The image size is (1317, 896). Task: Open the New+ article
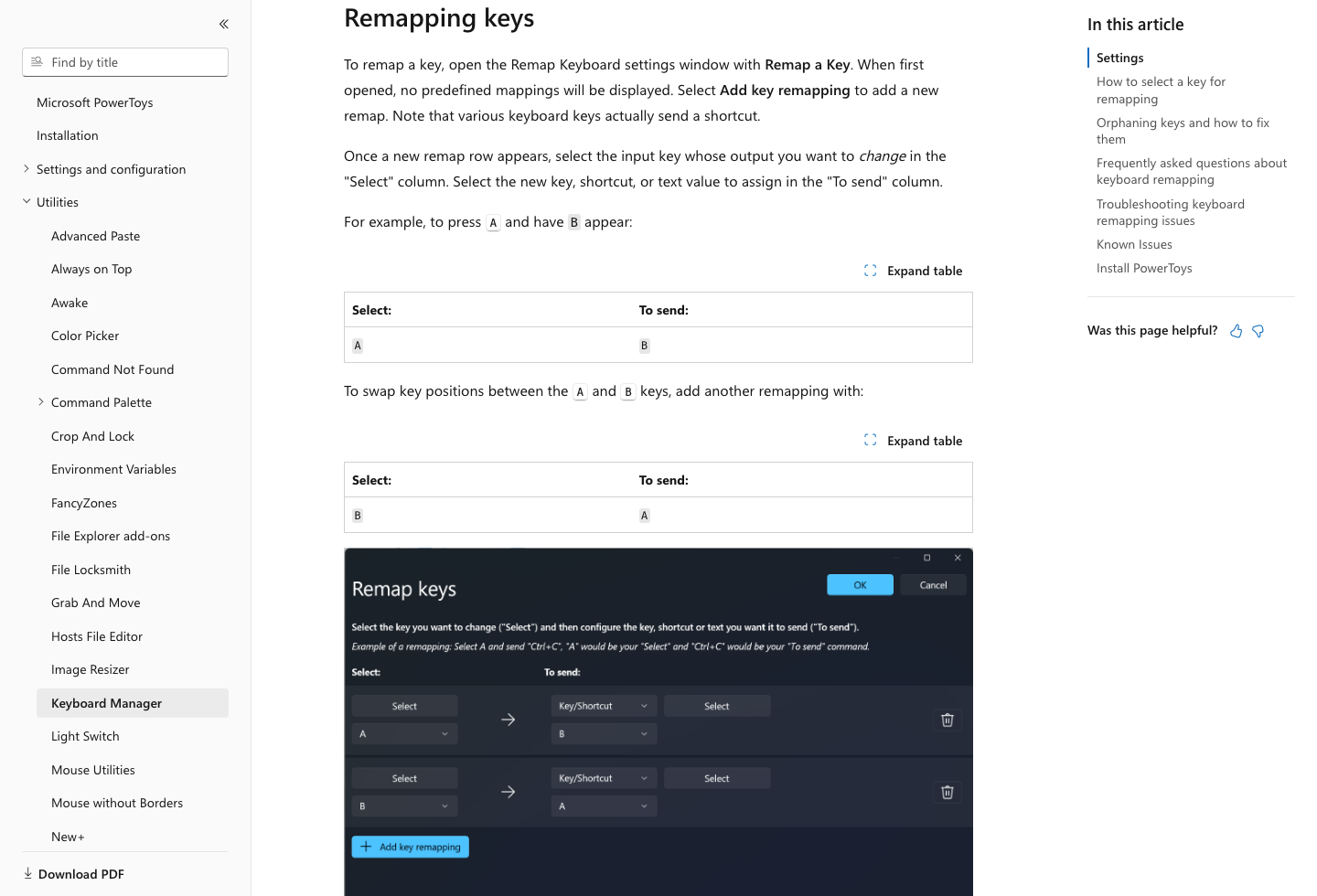(x=68, y=837)
